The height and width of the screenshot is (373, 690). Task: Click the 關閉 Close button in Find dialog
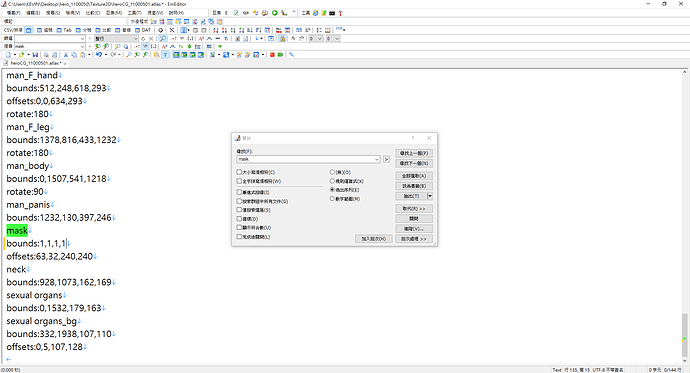tap(414, 219)
